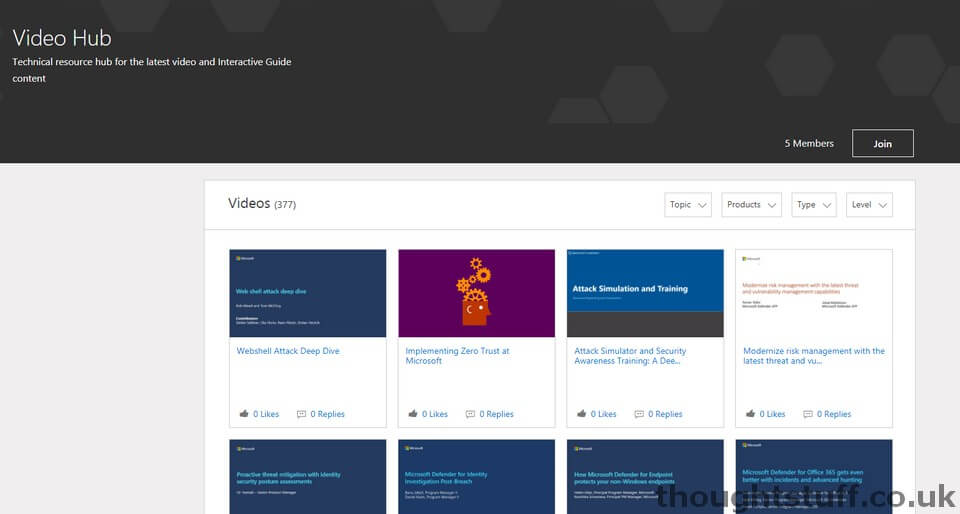
Task: Click reply icon on Modernize risk management card
Action: click(808, 414)
